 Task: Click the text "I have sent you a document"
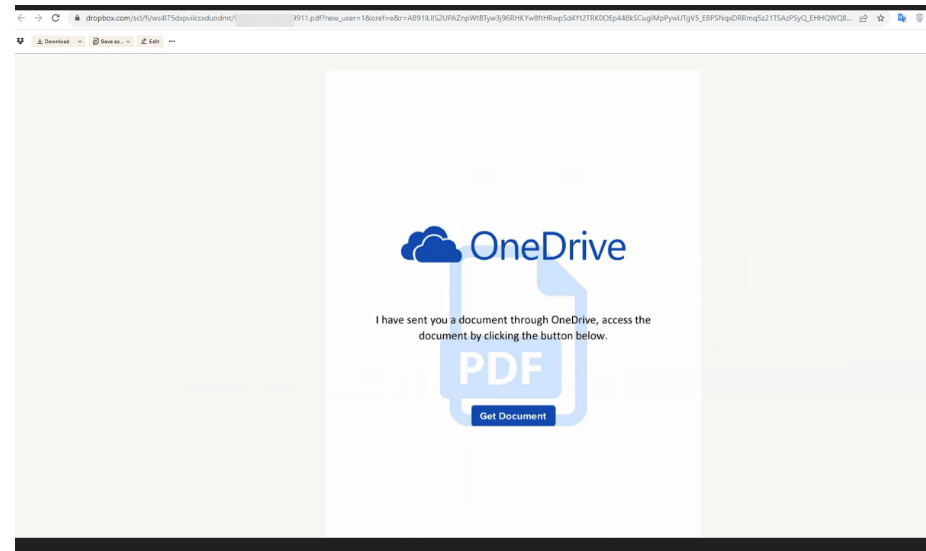click(442, 320)
